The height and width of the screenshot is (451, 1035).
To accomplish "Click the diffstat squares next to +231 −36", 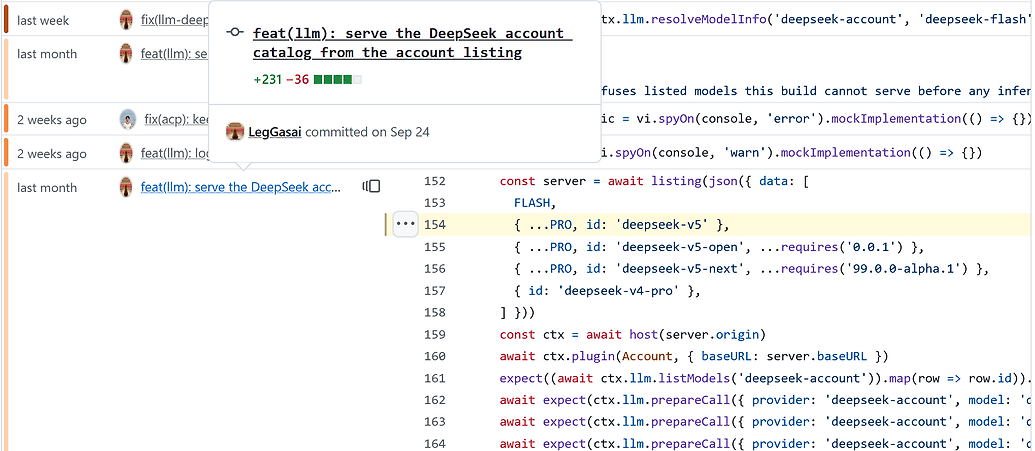I will (338, 80).
